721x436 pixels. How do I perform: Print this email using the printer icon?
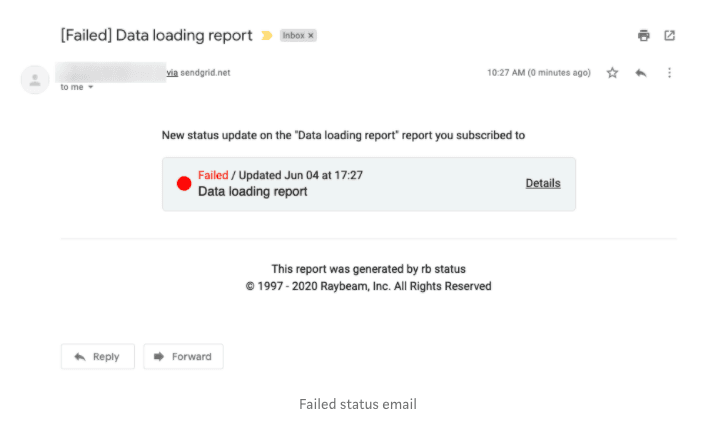[644, 36]
